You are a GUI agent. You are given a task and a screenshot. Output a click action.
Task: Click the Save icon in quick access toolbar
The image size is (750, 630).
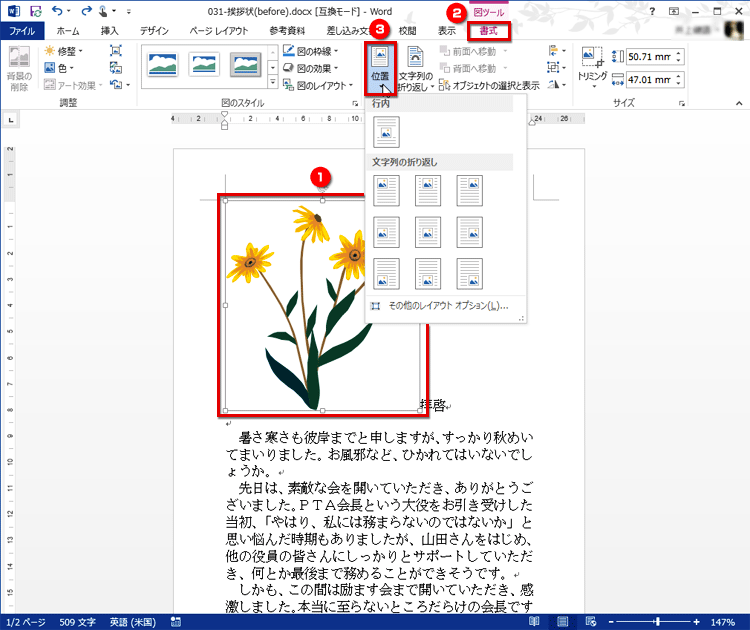(36, 11)
